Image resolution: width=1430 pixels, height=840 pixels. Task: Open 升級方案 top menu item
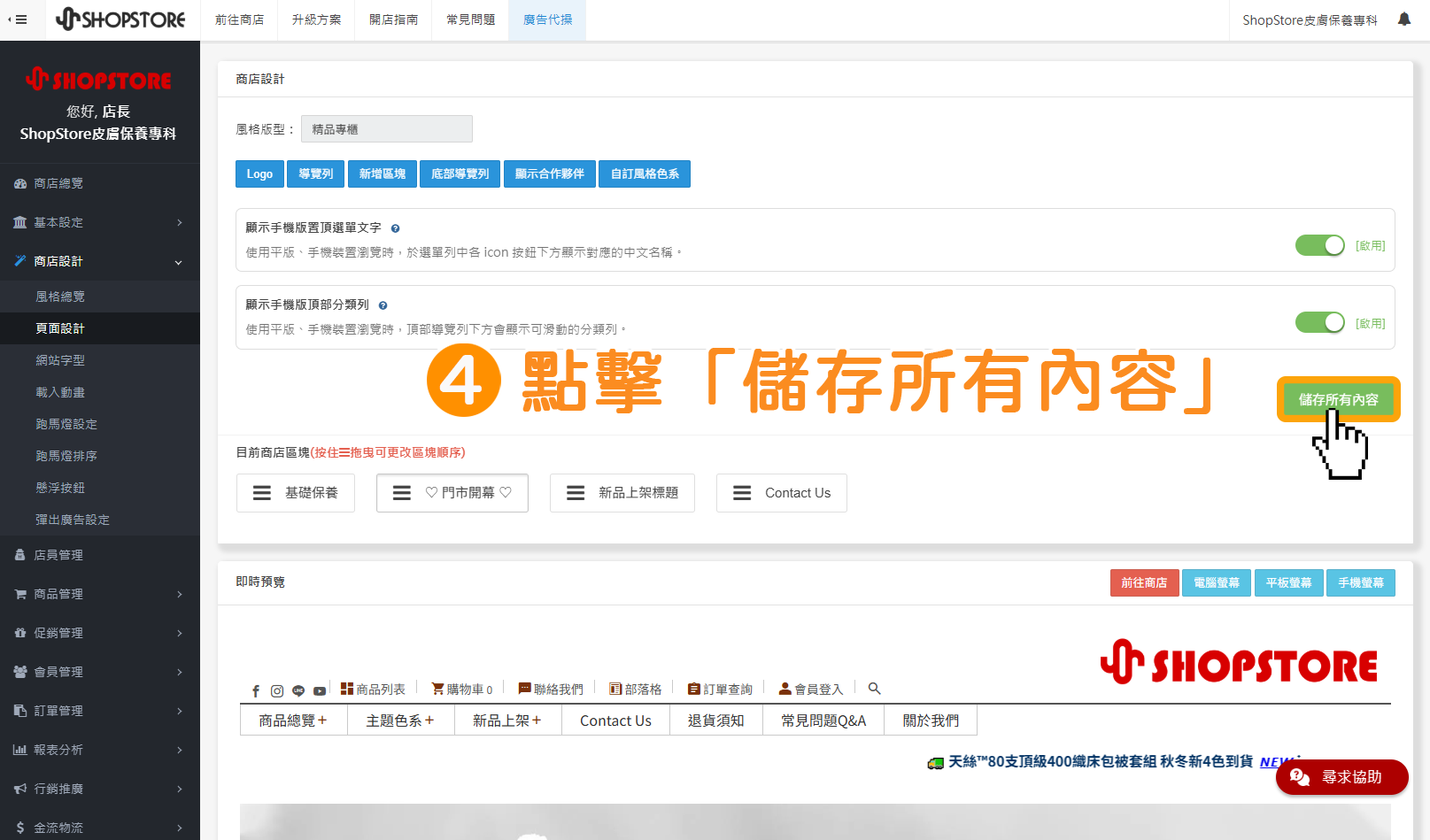tap(316, 19)
